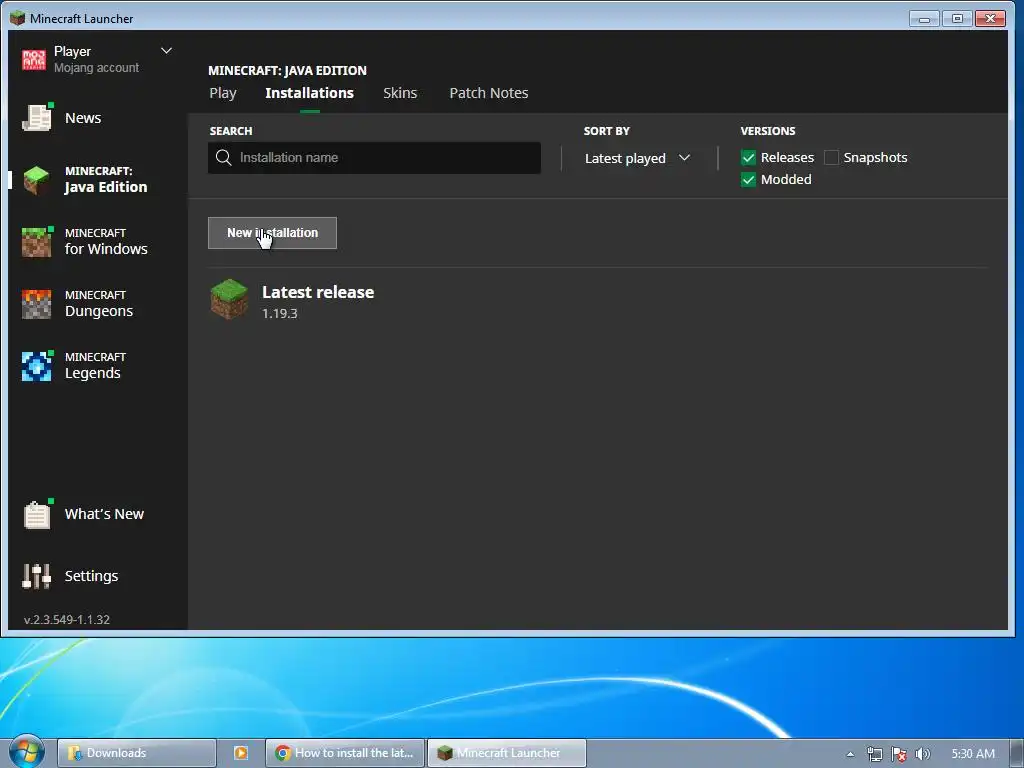Viewport: 1024px width, 768px height.
Task: Click the 5:30 AM clock
Action: click(972, 754)
